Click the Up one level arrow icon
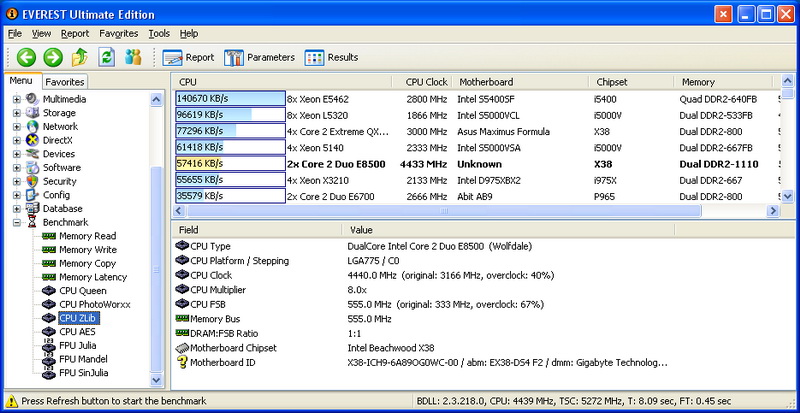The height and width of the screenshot is (413, 800). coord(80,57)
